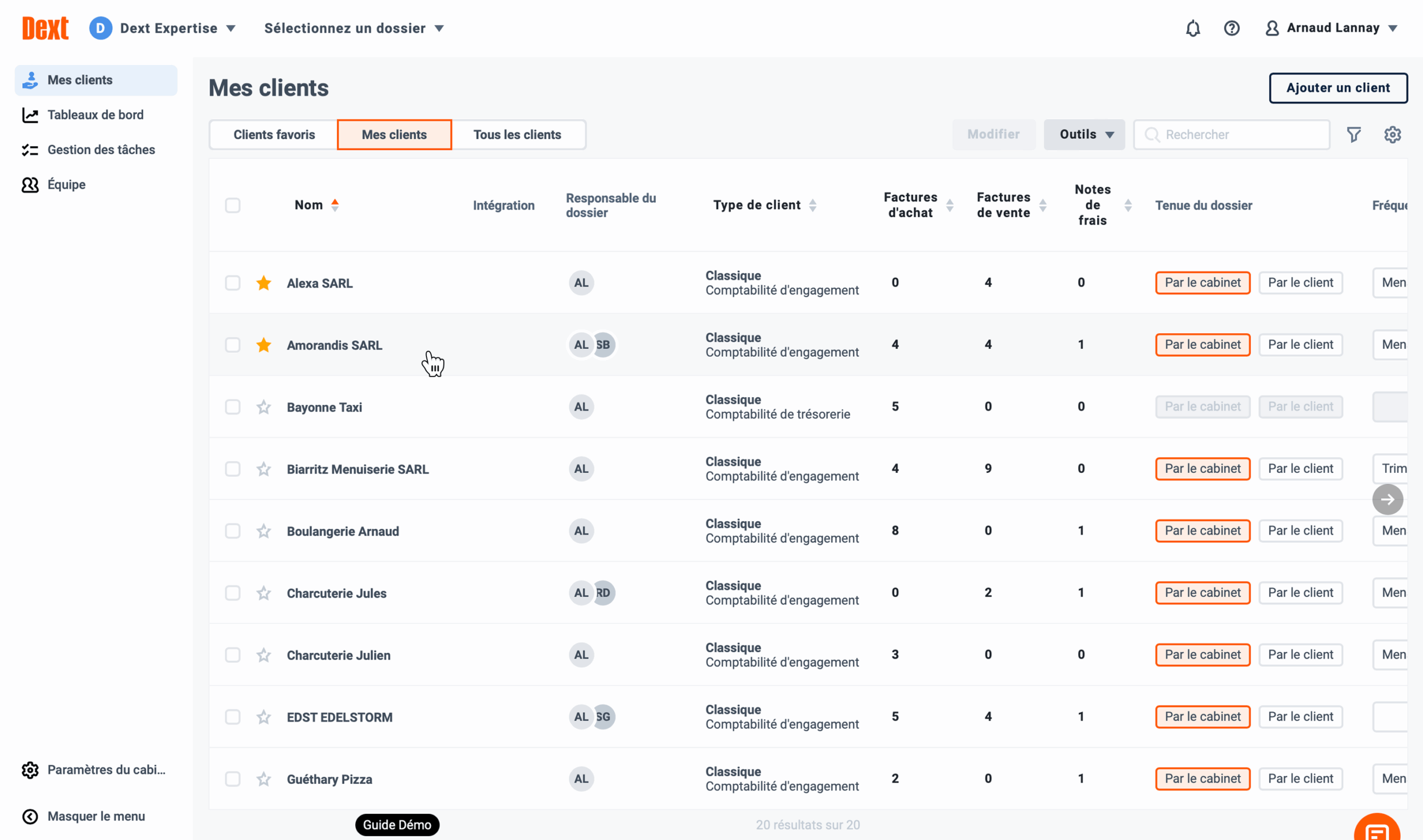Select Par le client for Charcuterie Julien
The width and height of the screenshot is (1423, 840).
[1300, 654]
